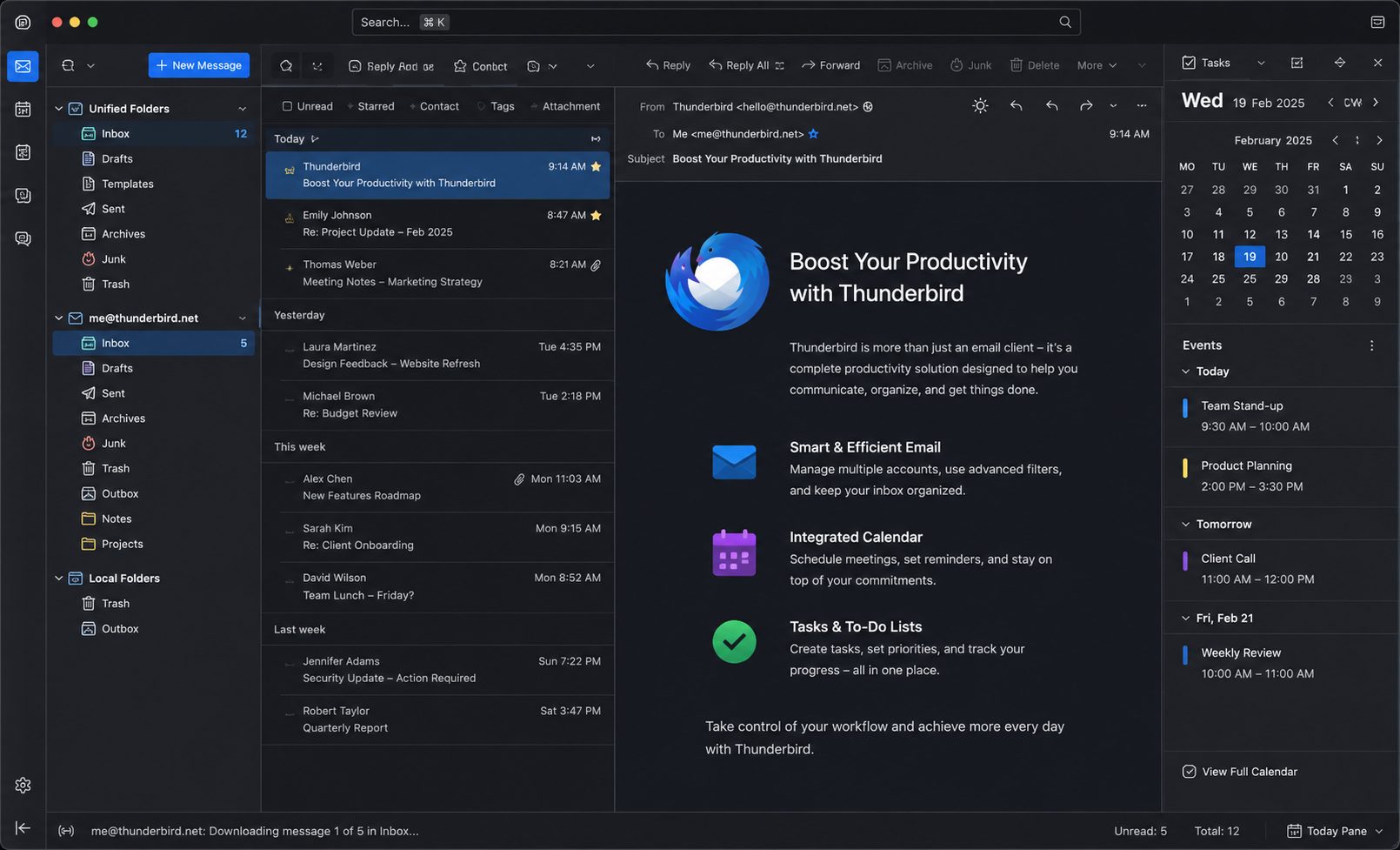Collapse the Fri, Feb 21 events section
Screen dimensions: 1400x850
pyautogui.click(x=1186, y=619)
